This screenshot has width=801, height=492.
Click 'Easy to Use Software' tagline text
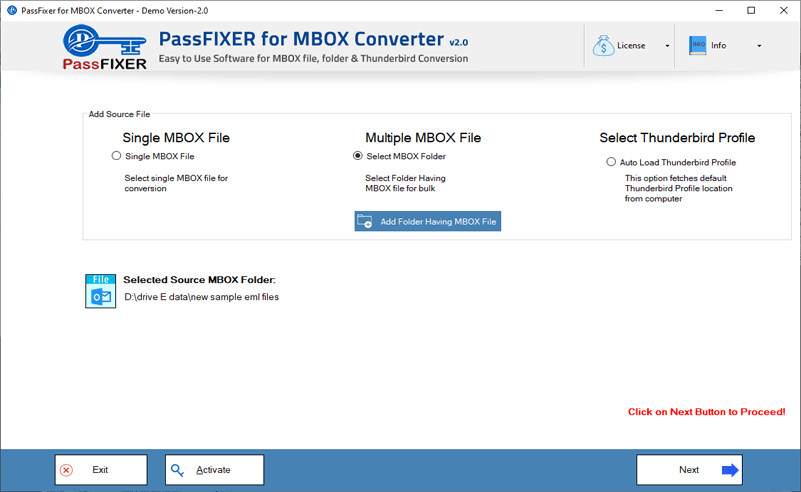(x=313, y=58)
